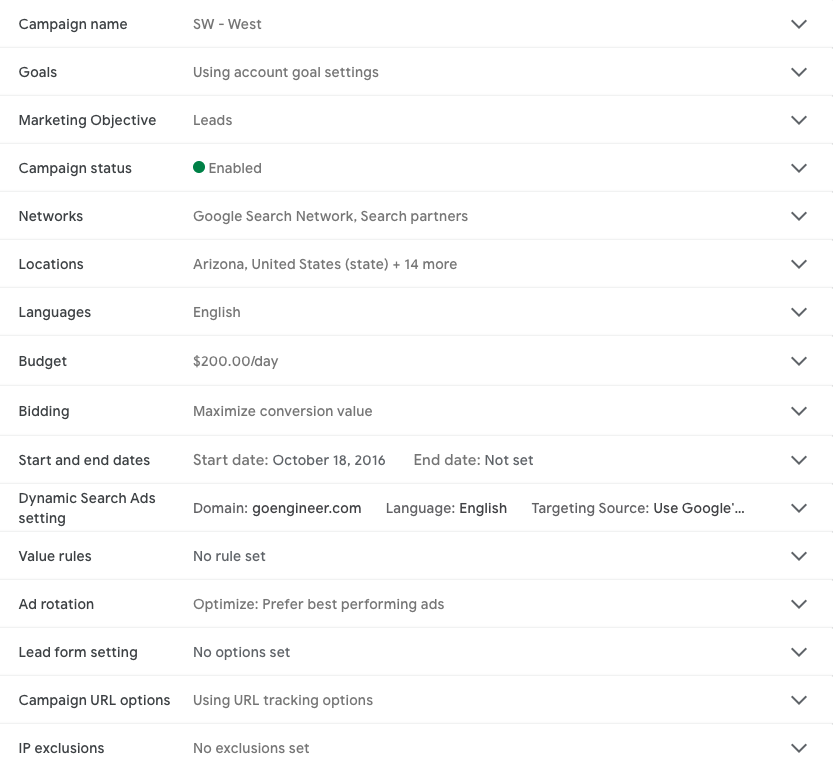Expand Lead form setting chevron
Image resolution: width=833 pixels, height=769 pixels.
(x=798, y=652)
